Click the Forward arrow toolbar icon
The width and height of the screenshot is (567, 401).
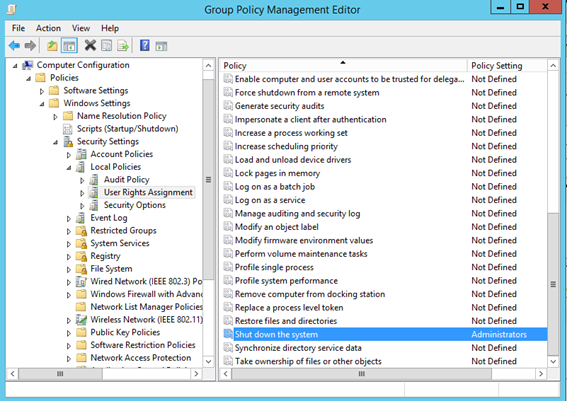30,46
